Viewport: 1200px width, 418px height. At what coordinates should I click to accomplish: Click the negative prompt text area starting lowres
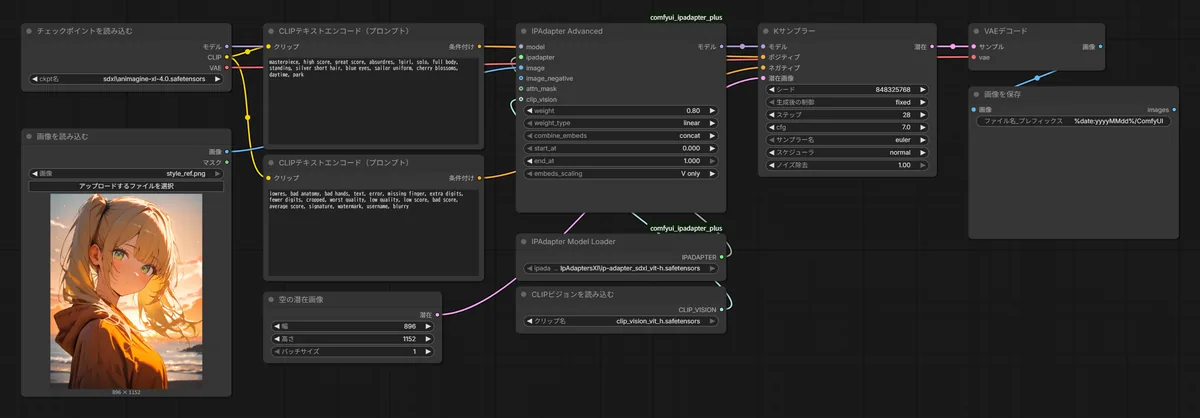(374, 231)
